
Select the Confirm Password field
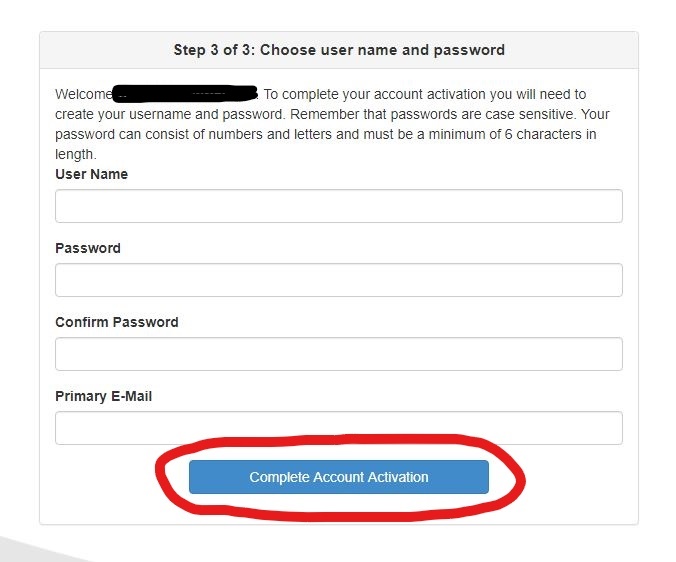tap(338, 354)
